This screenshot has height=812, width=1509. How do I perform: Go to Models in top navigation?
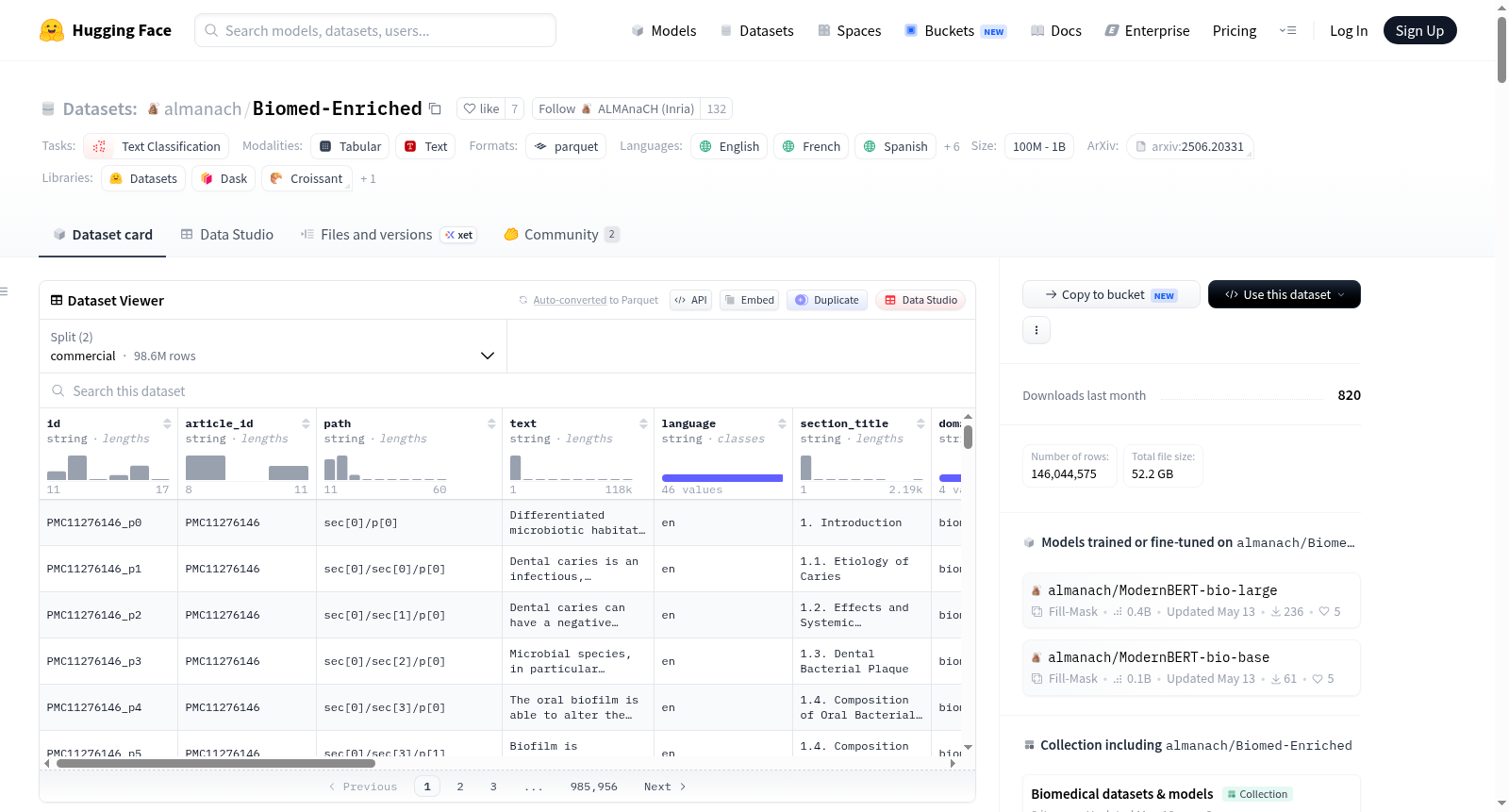pos(664,30)
